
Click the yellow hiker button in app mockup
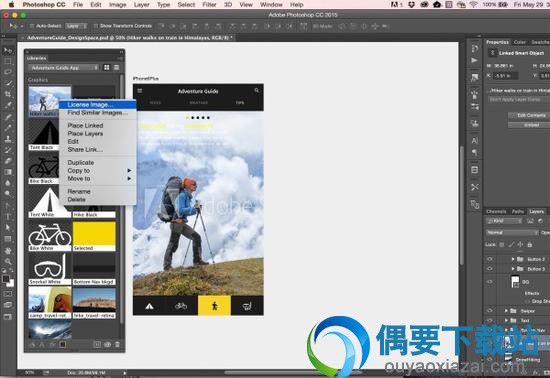pos(214,305)
